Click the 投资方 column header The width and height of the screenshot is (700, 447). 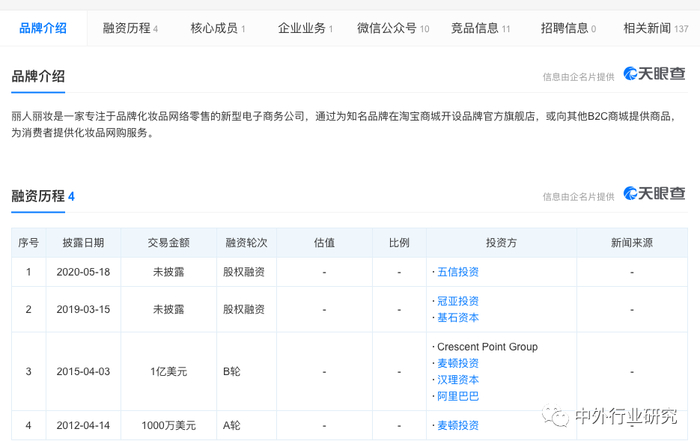click(x=501, y=242)
